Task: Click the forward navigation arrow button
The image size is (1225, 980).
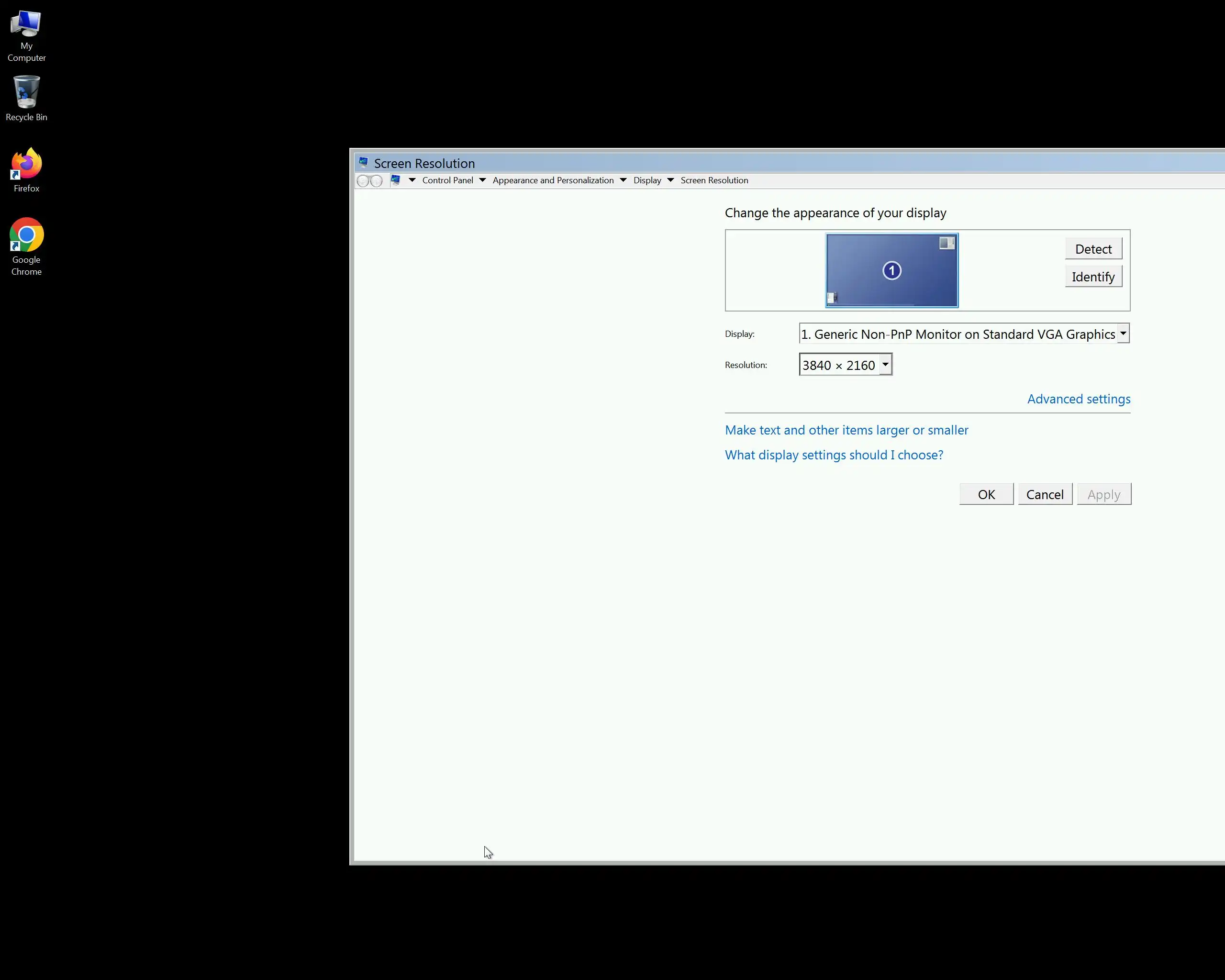Action: pos(376,181)
